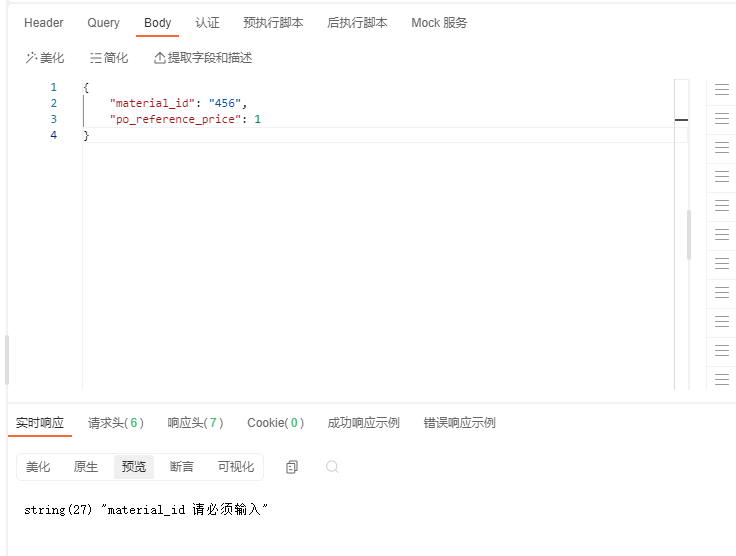Click the magic wand Beautify (美化) icon above the editor
Screen dimensions: 736x556
(x=31, y=58)
